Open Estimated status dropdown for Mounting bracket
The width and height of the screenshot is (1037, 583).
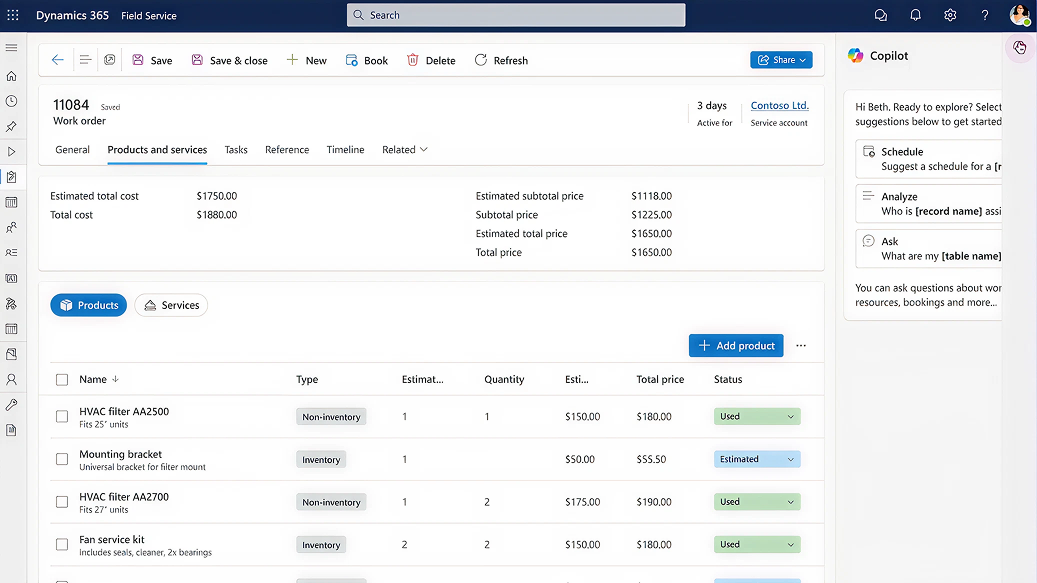(757, 459)
